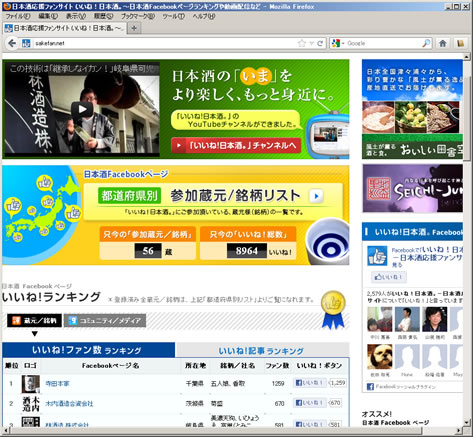Open the ブックマーク menu

point(138,16)
